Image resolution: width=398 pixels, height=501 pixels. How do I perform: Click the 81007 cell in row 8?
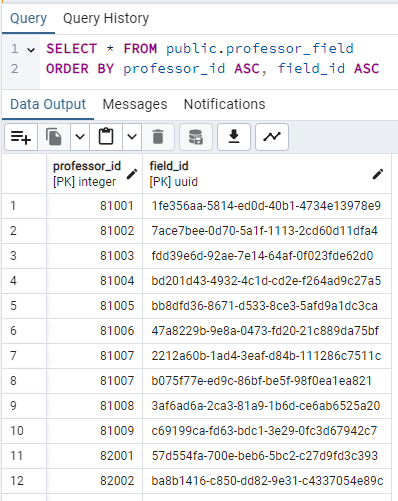[x=94, y=381]
